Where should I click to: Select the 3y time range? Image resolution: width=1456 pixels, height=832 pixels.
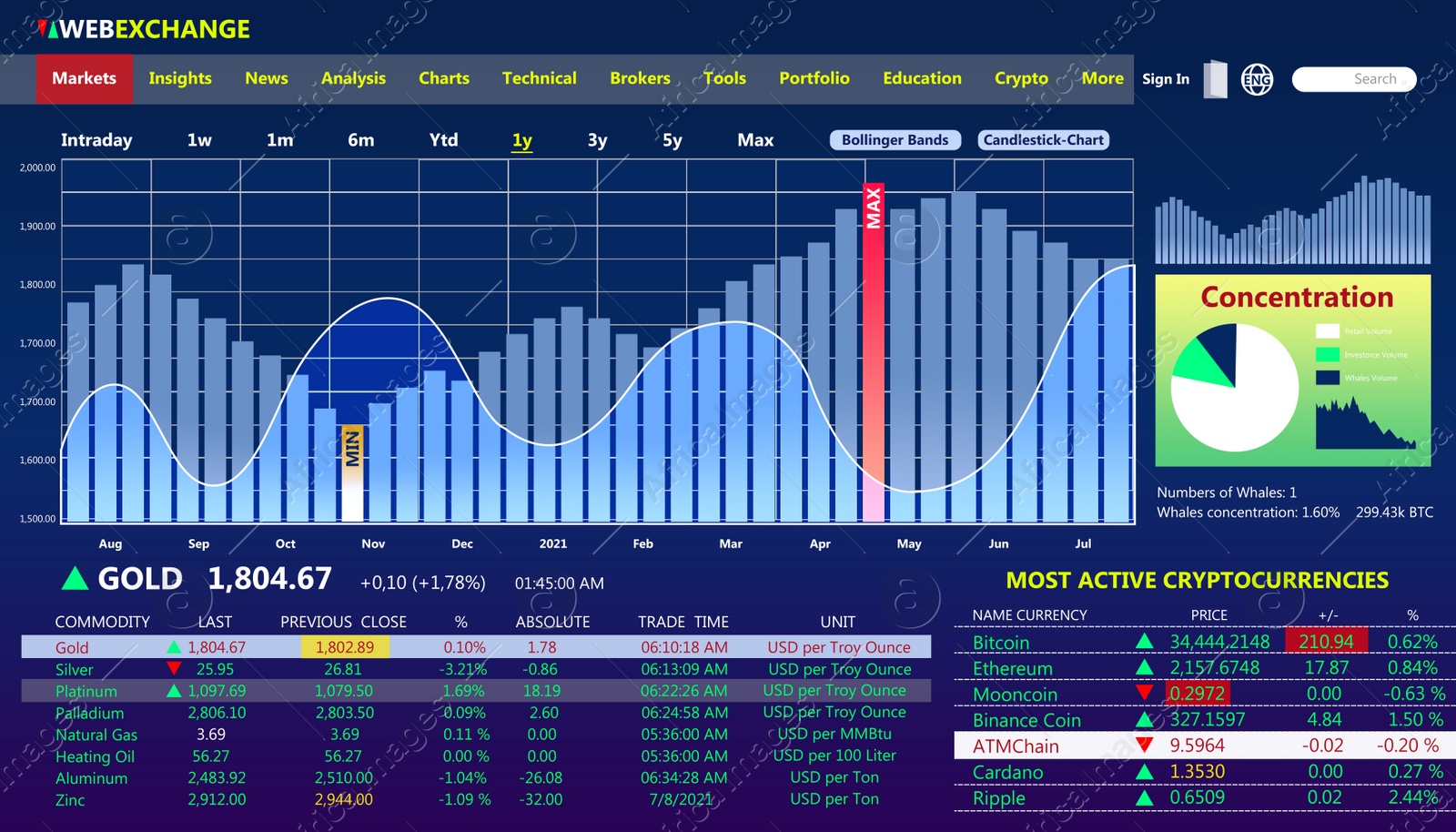(x=597, y=140)
